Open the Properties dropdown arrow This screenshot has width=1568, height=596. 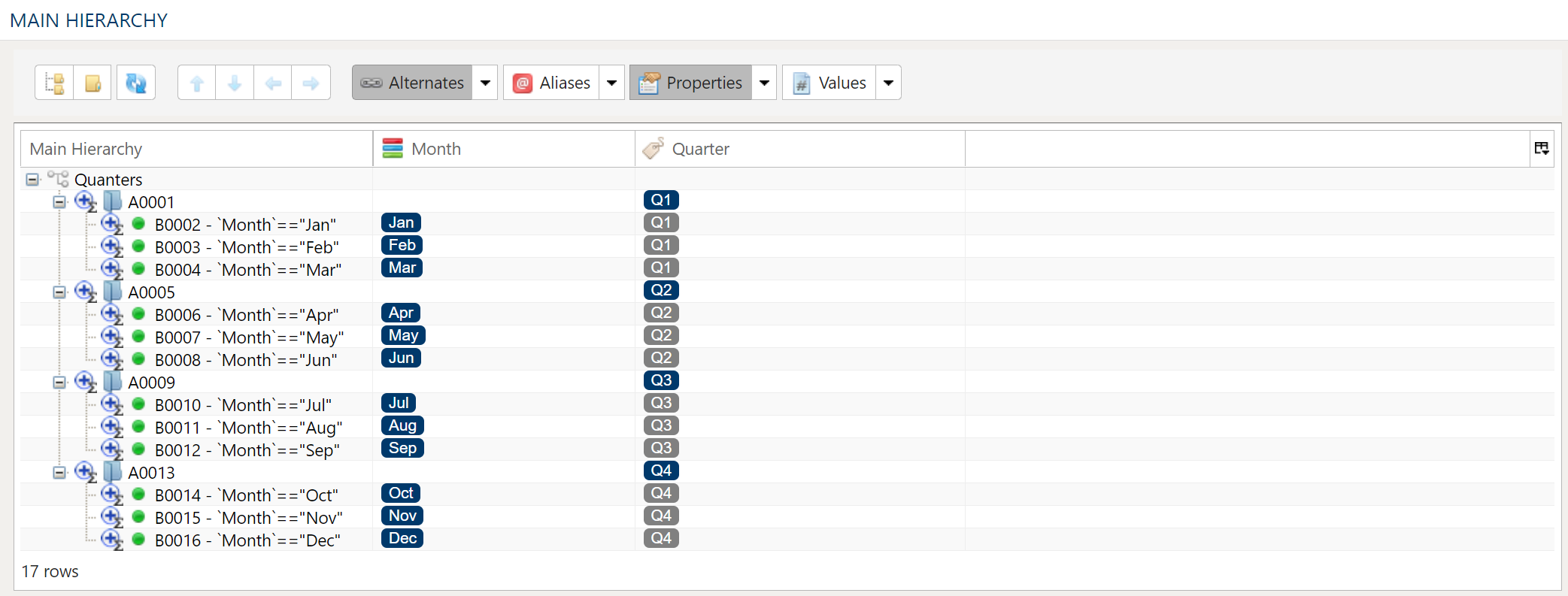764,83
